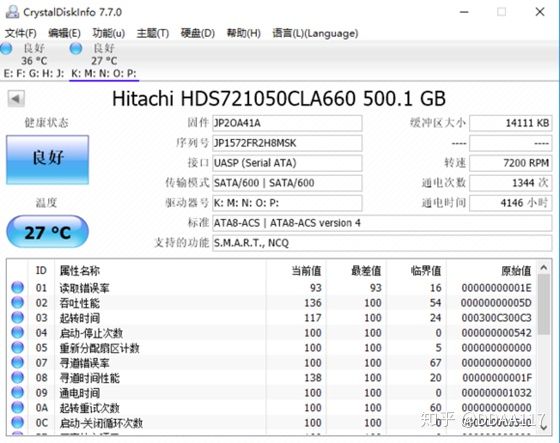Click the serial number field JP1572FR2H8MSK
Screen dimensions: 560x443
(287, 143)
